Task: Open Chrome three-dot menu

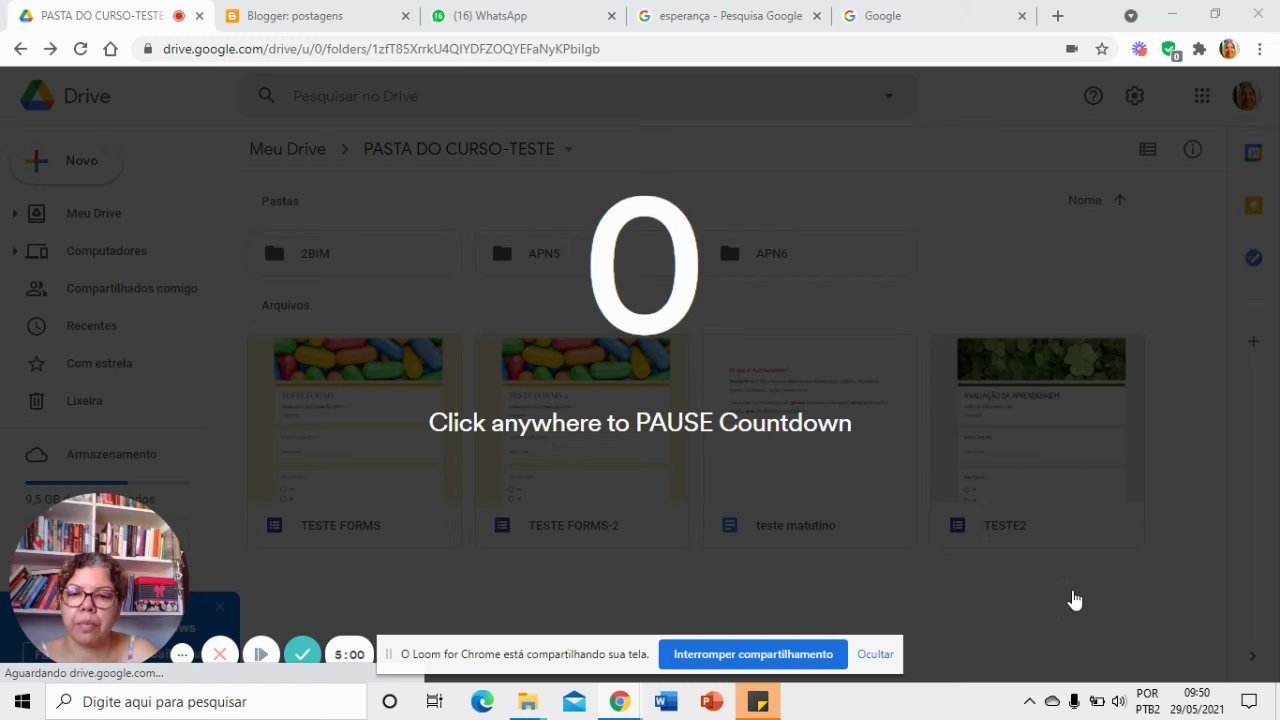Action: tap(1259, 49)
